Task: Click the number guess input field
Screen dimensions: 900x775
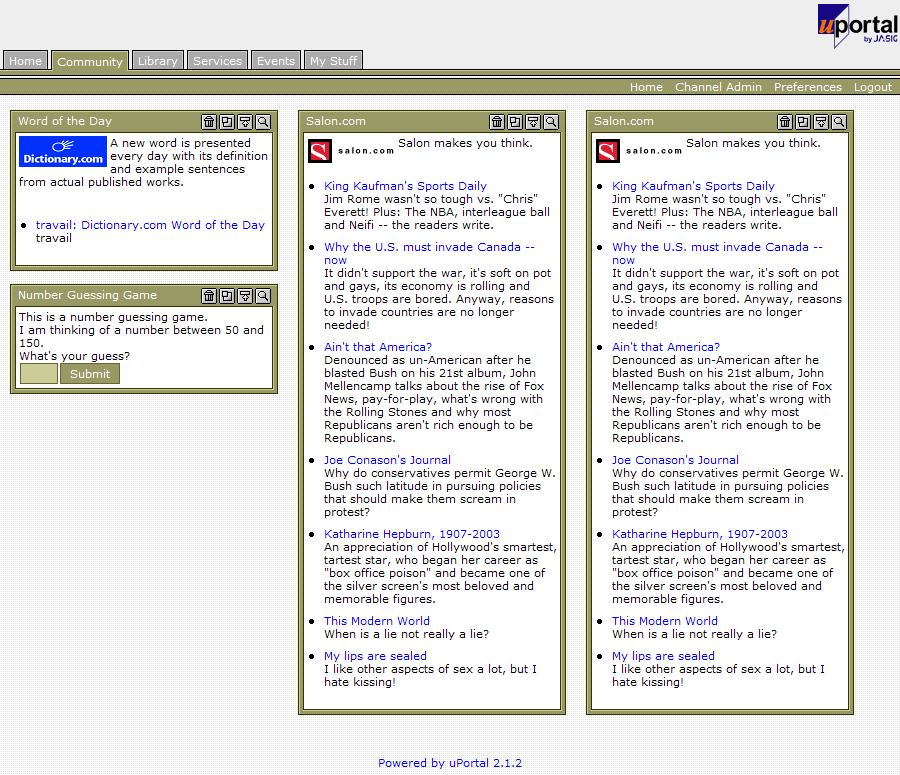Action: pyautogui.click(x=39, y=374)
